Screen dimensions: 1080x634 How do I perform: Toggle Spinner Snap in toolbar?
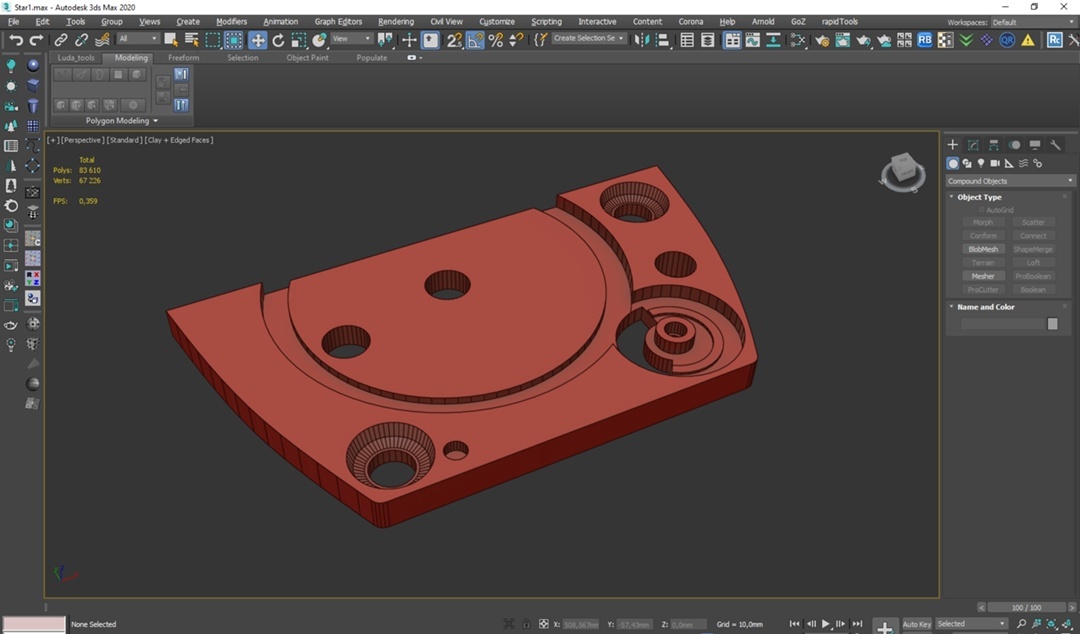pos(517,40)
